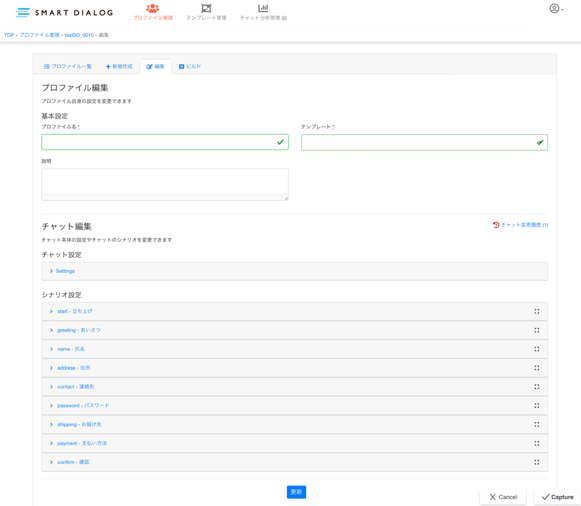Click the fullscreen icon on the confirm scenario row
581x506 pixels.
pyautogui.click(x=537, y=462)
